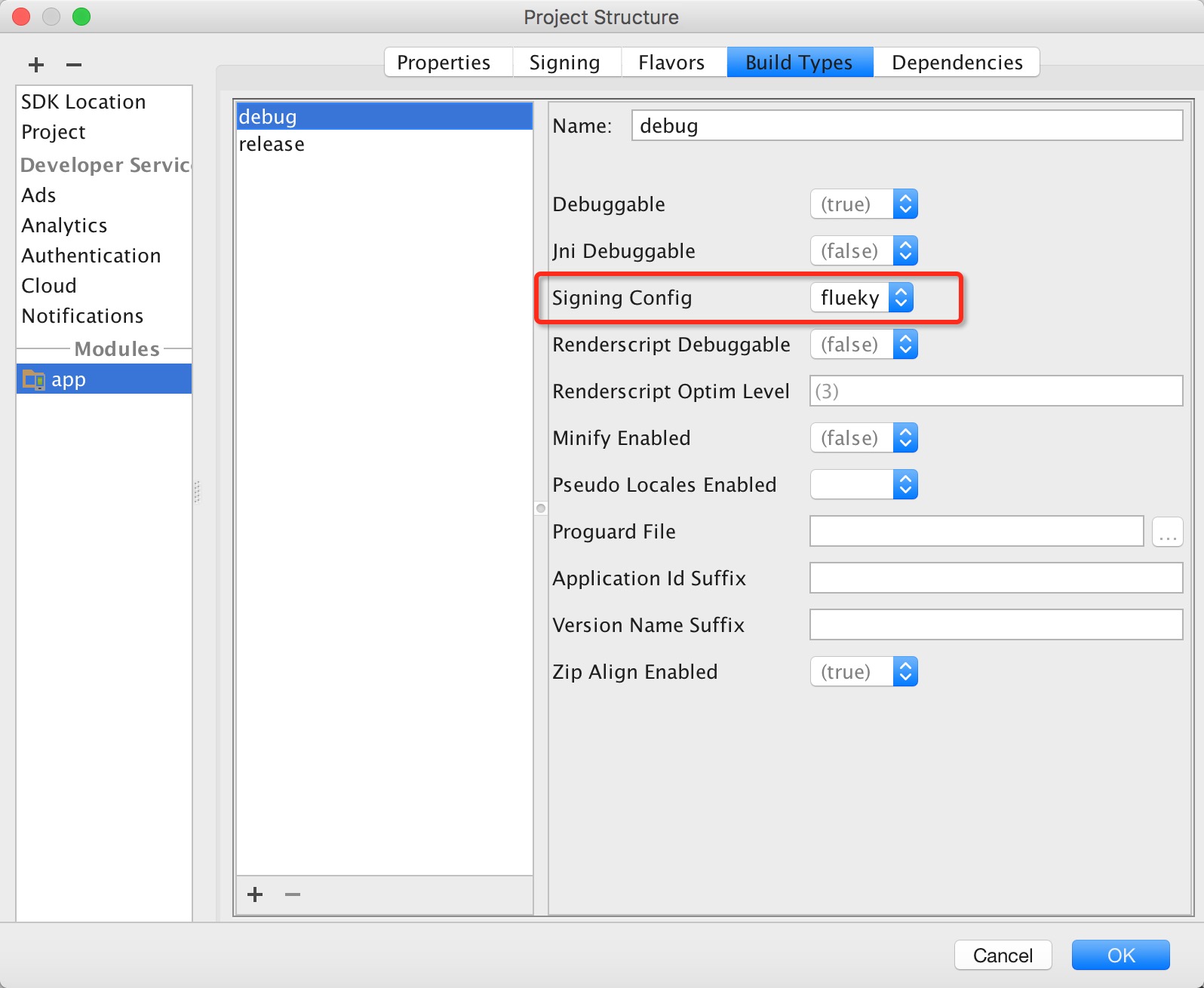Viewport: 1204px width, 988px height.
Task: Open the Debuggable dropdown
Action: pyautogui.click(x=864, y=204)
